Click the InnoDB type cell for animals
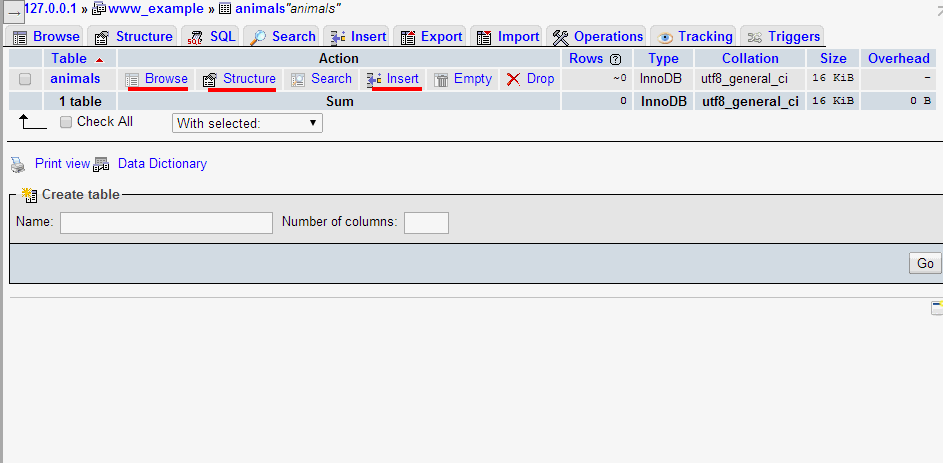943x463 pixels. (660, 79)
